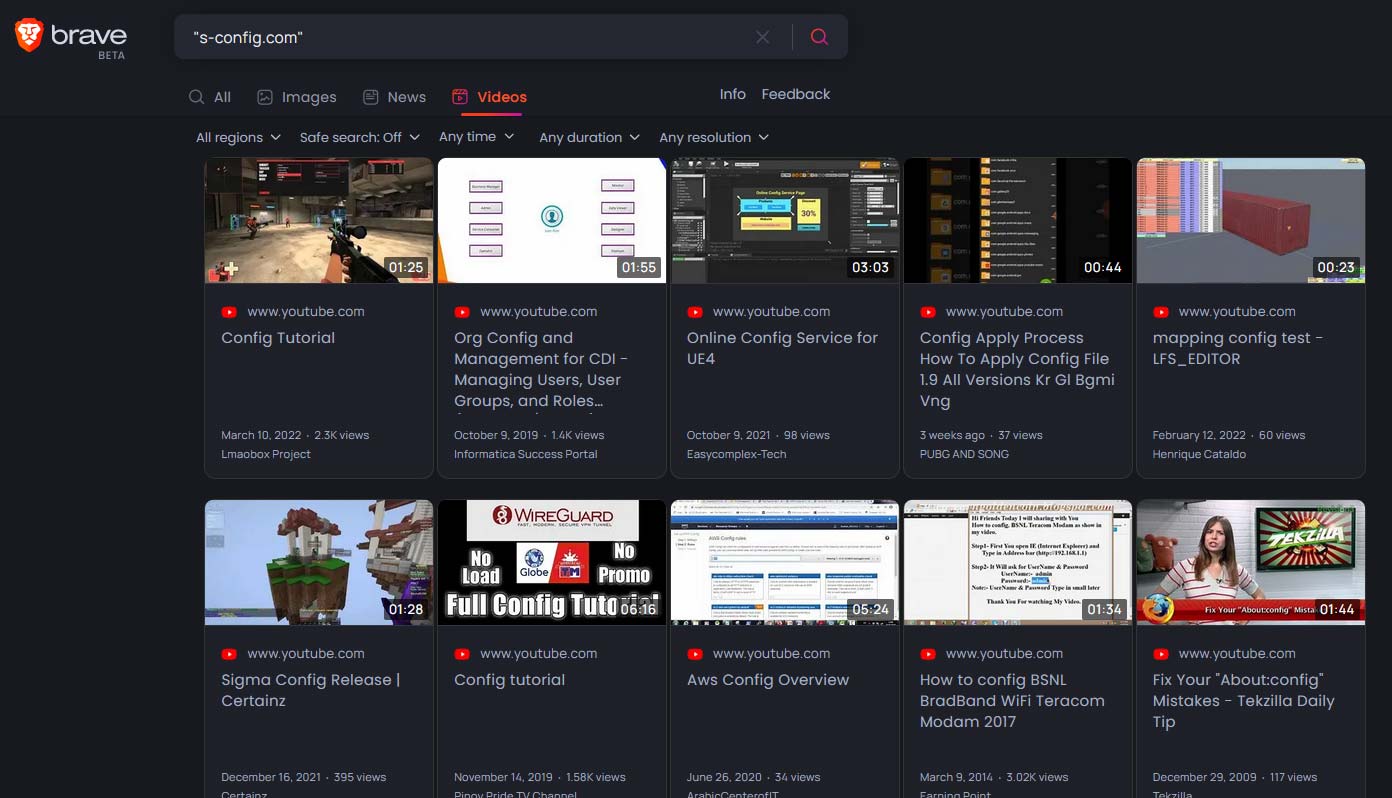Open the Config Tutorial video title
Viewport: 1392px width, 798px height.
coord(278,338)
